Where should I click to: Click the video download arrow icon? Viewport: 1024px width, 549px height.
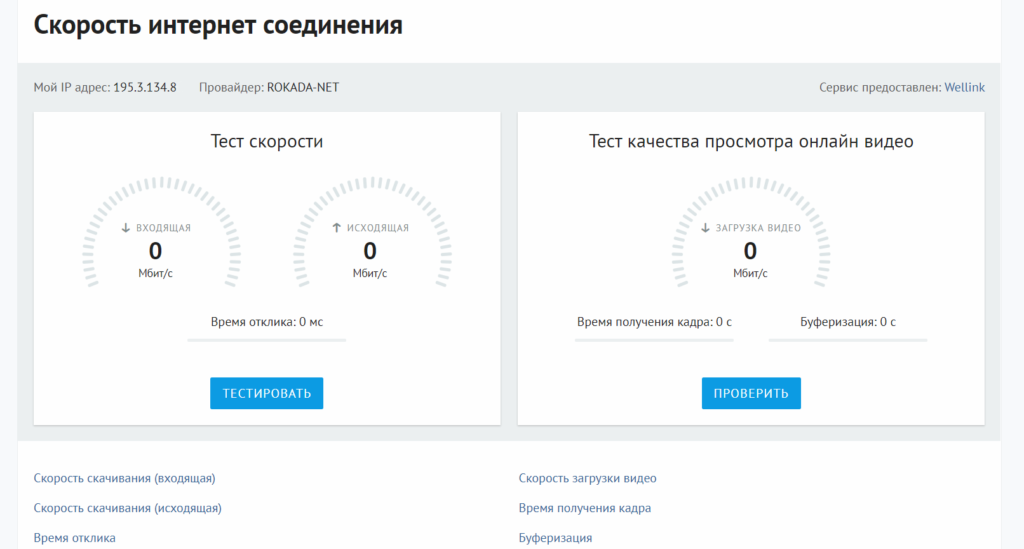(705, 228)
